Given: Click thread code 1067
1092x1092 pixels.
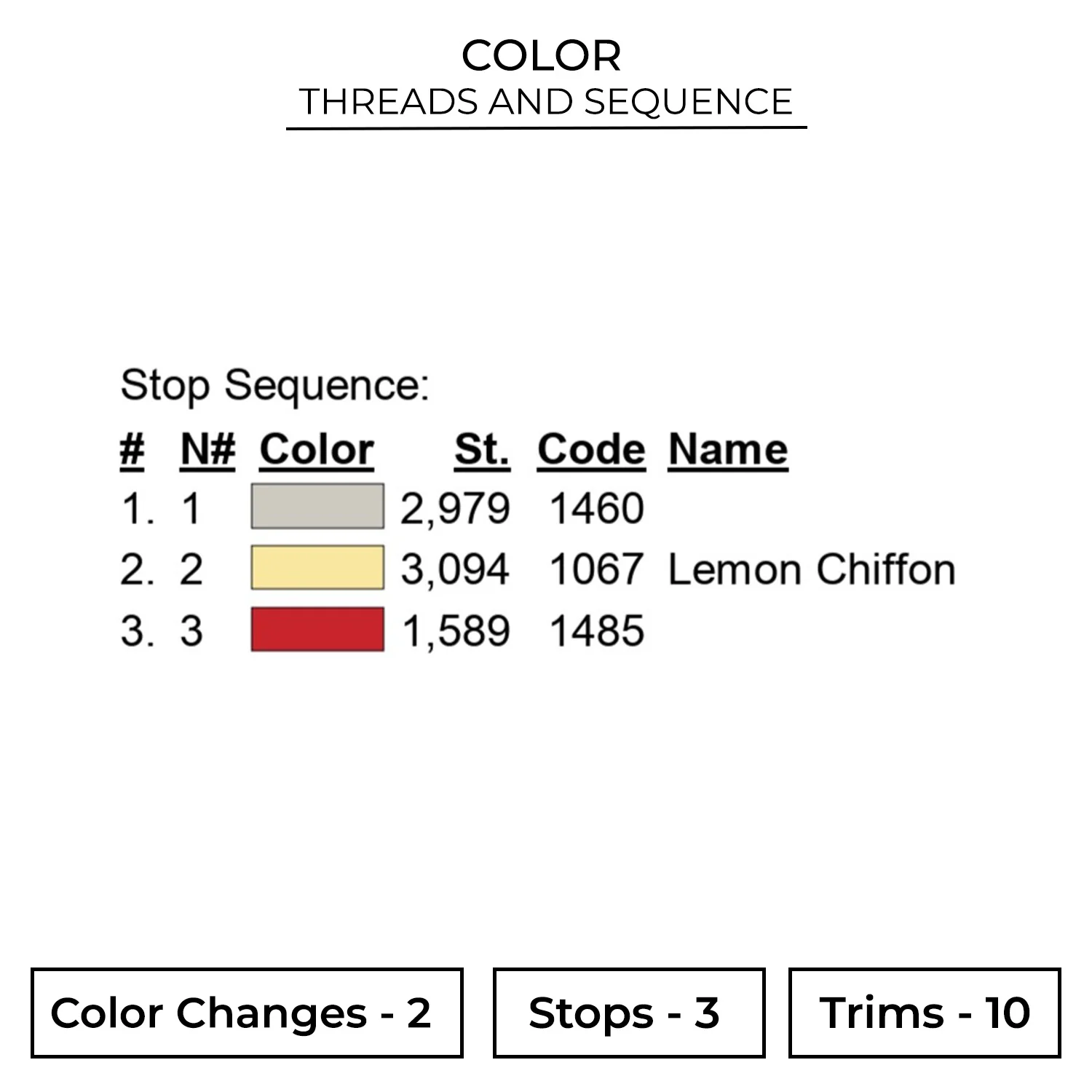Looking at the screenshot, I should (597, 569).
